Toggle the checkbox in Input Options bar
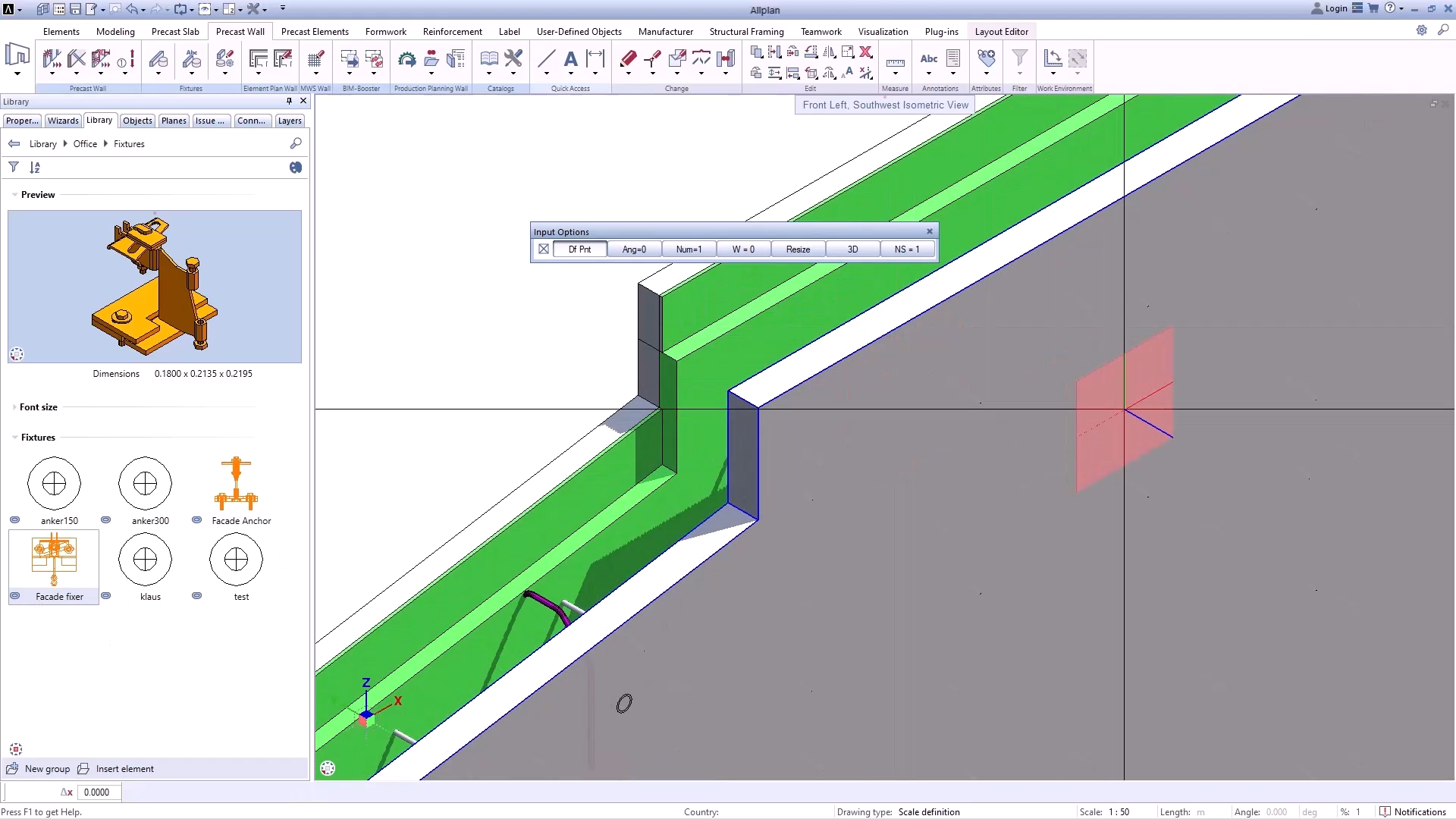Image resolution: width=1456 pixels, height=819 pixels. click(544, 249)
